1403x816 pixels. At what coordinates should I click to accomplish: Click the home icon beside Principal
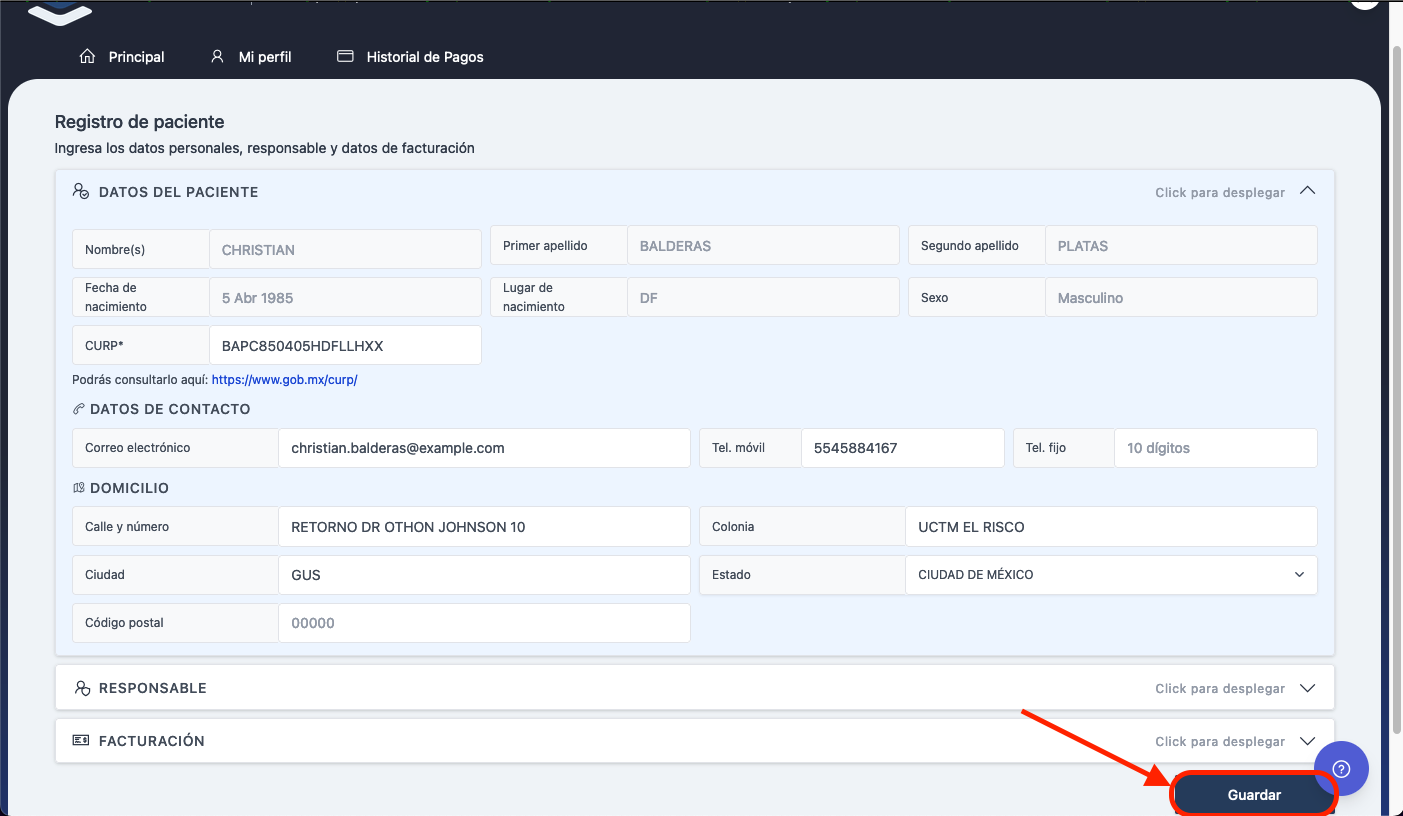click(87, 56)
